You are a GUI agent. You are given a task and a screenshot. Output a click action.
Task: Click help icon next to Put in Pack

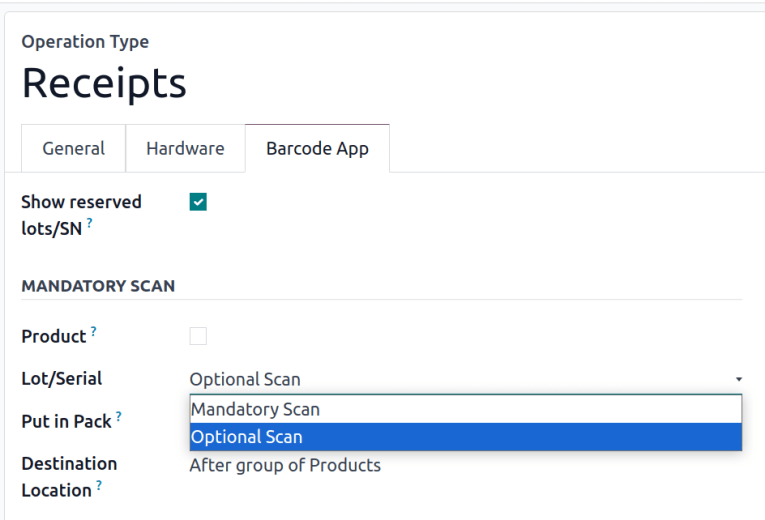pyautogui.click(x=119, y=416)
